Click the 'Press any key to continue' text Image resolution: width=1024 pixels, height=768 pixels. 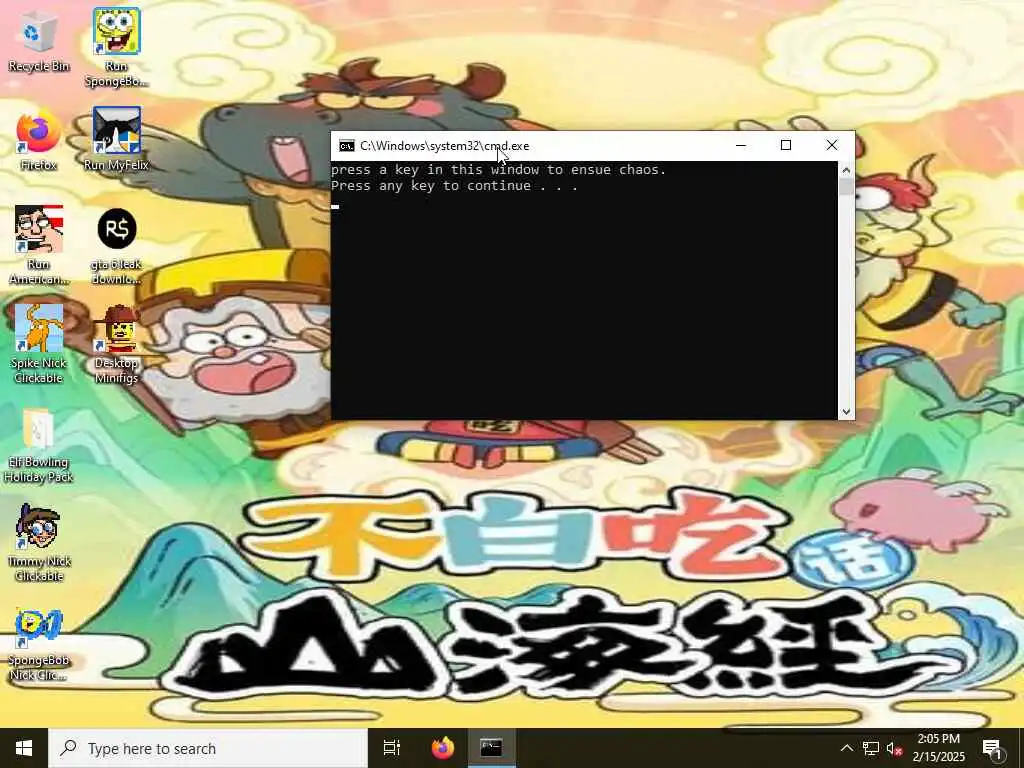pos(455,186)
